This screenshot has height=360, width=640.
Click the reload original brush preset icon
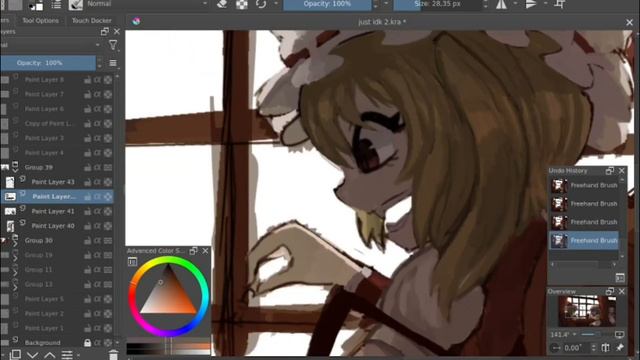[261, 4]
